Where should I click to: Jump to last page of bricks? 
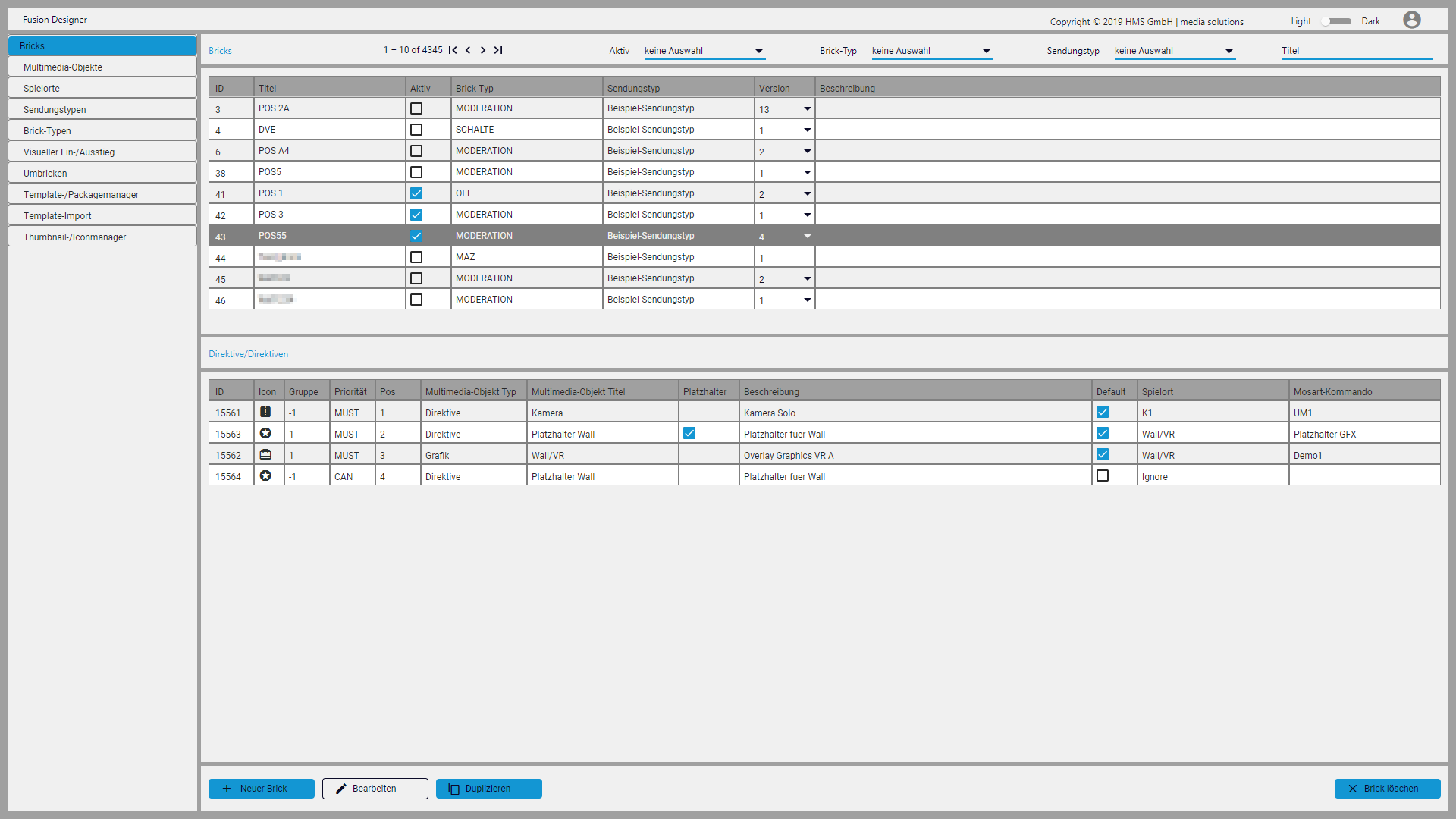pos(498,50)
